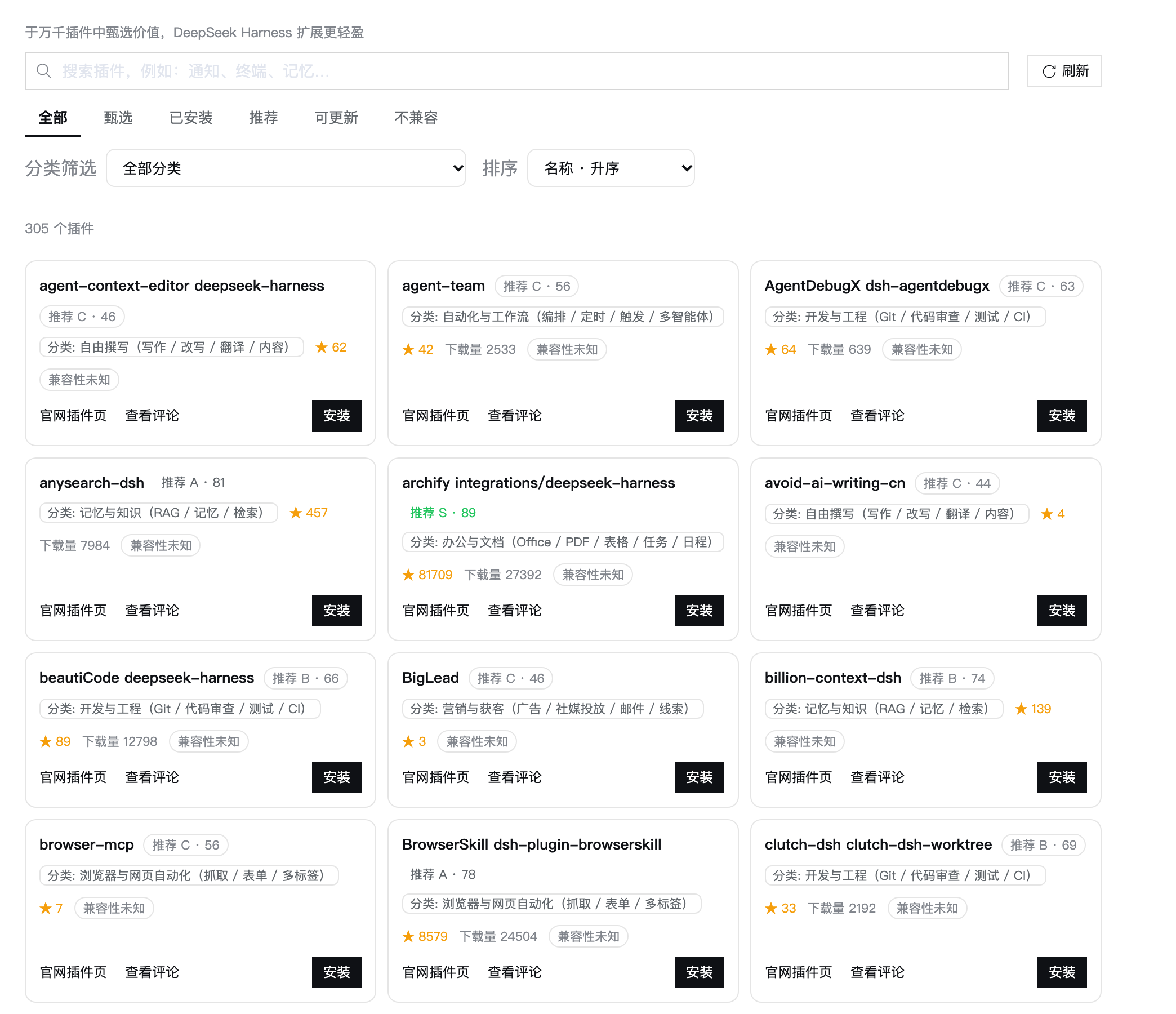1176x1014 pixels.
Task: Click the anysearch-dsh plugin title
Action: (x=91, y=483)
